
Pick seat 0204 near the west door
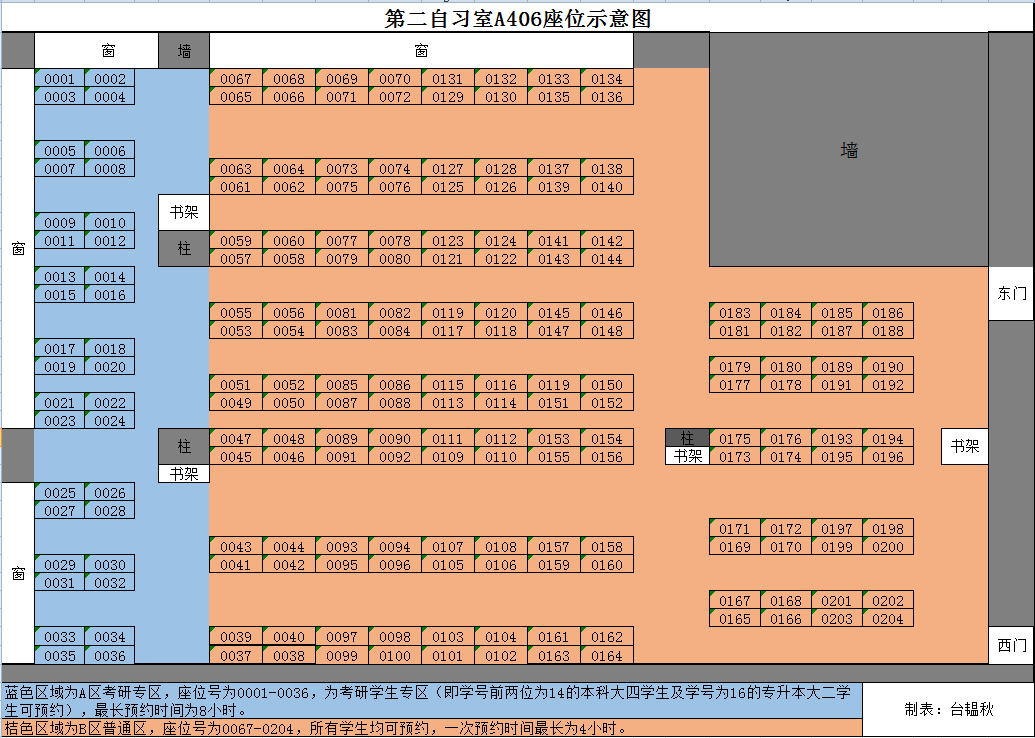click(887, 619)
